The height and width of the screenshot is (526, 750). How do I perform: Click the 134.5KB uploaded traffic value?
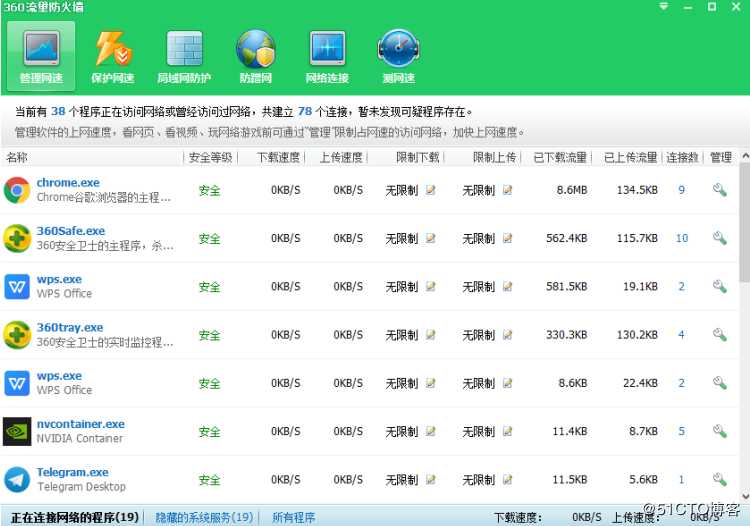click(x=637, y=190)
